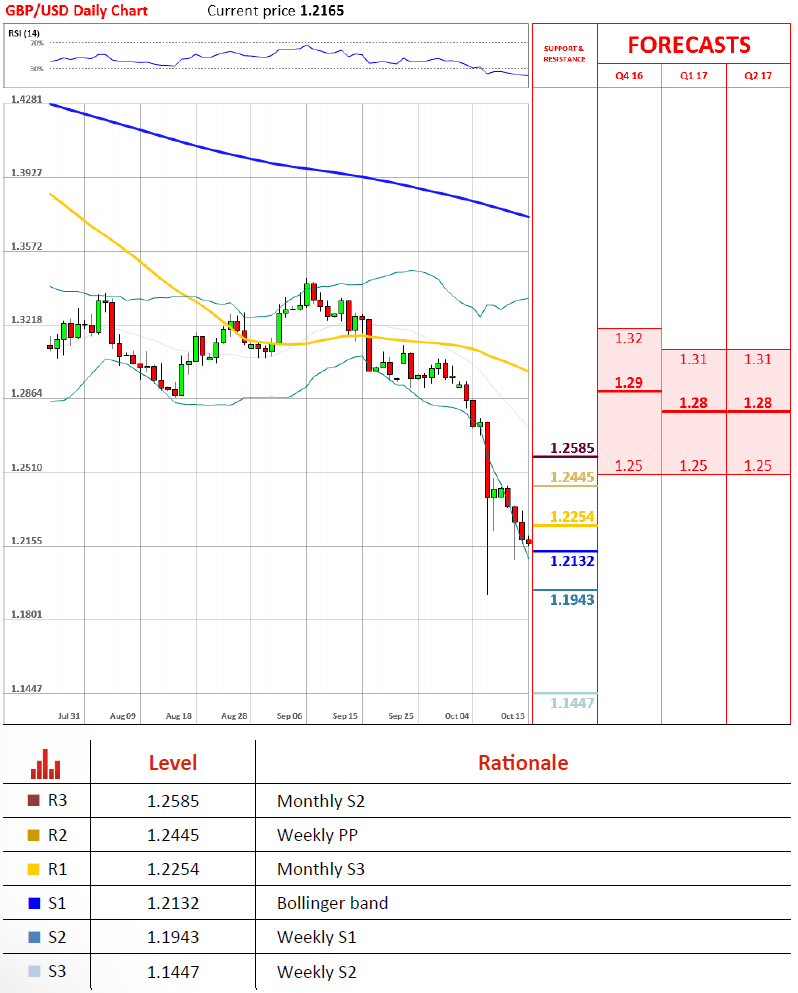Click the 1.31 value under Q1 17

694,359
